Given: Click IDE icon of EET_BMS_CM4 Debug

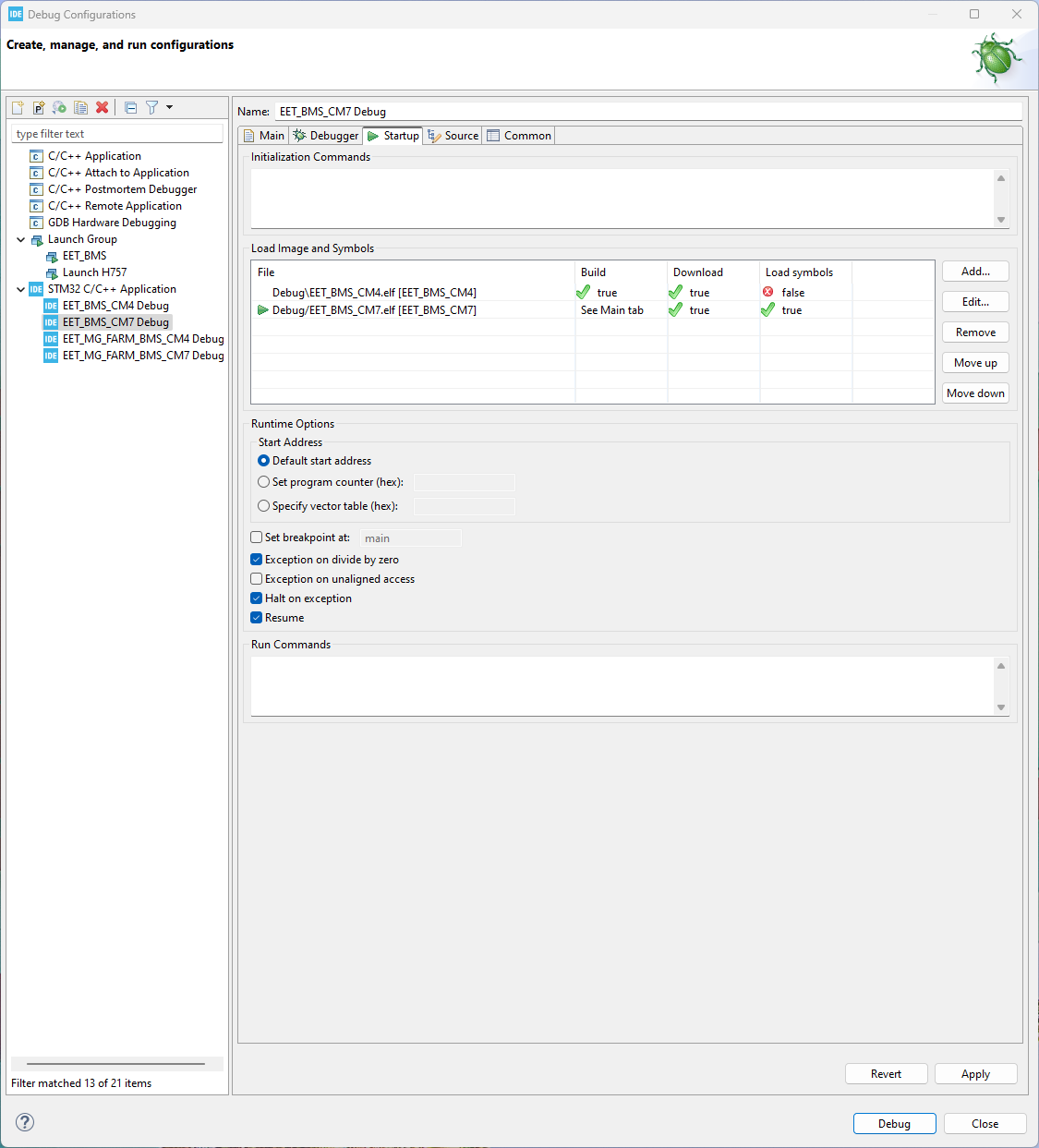Looking at the screenshot, I should click(x=51, y=306).
